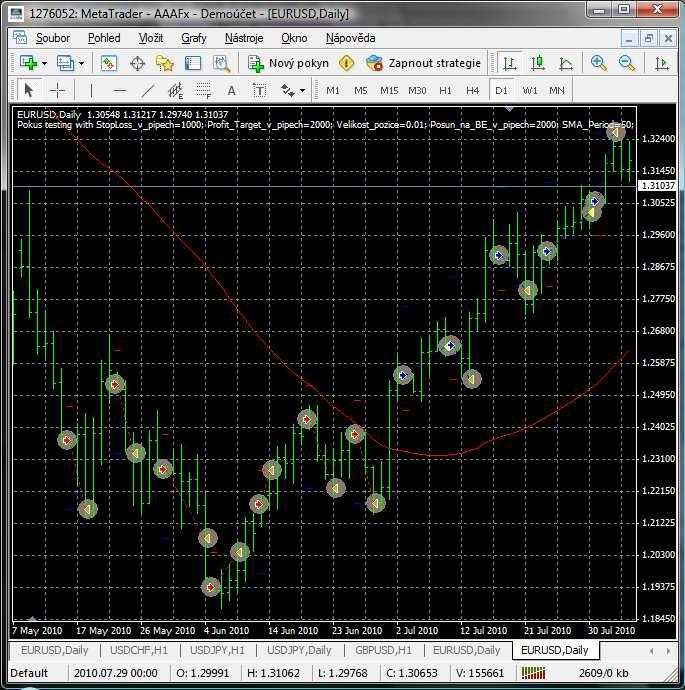Select the W1 timeframe button
The width and height of the screenshot is (685, 690).
click(530, 90)
